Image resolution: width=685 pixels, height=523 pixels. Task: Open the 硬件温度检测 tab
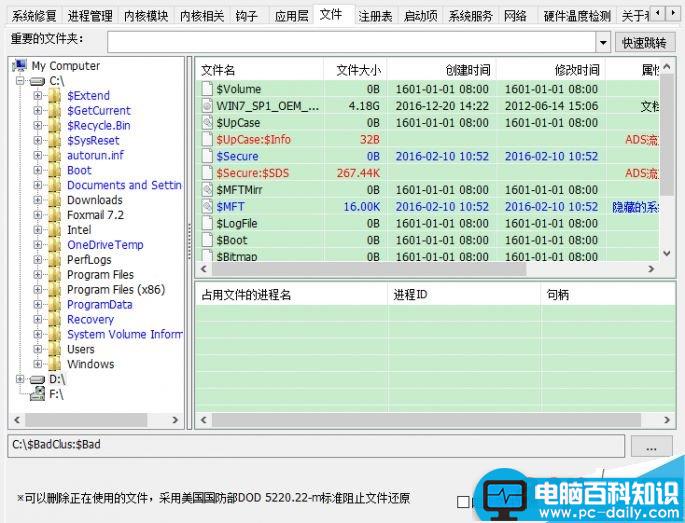(x=577, y=16)
